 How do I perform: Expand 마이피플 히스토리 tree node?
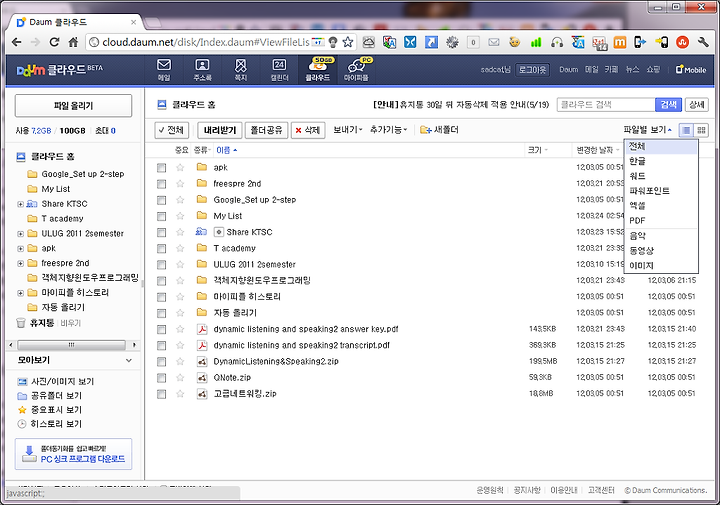pyautogui.click(x=20, y=293)
